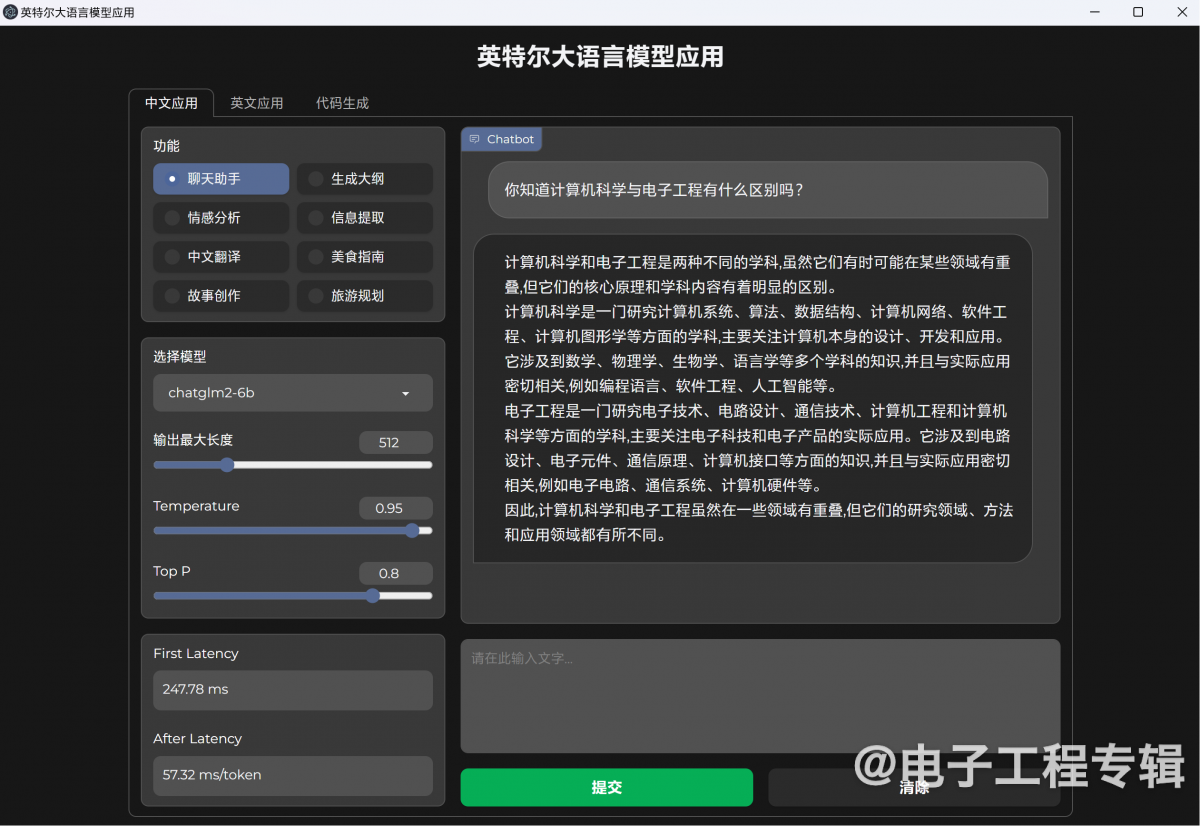Choose the 信息提取 function
The width and height of the screenshot is (1200, 826).
pos(365,218)
